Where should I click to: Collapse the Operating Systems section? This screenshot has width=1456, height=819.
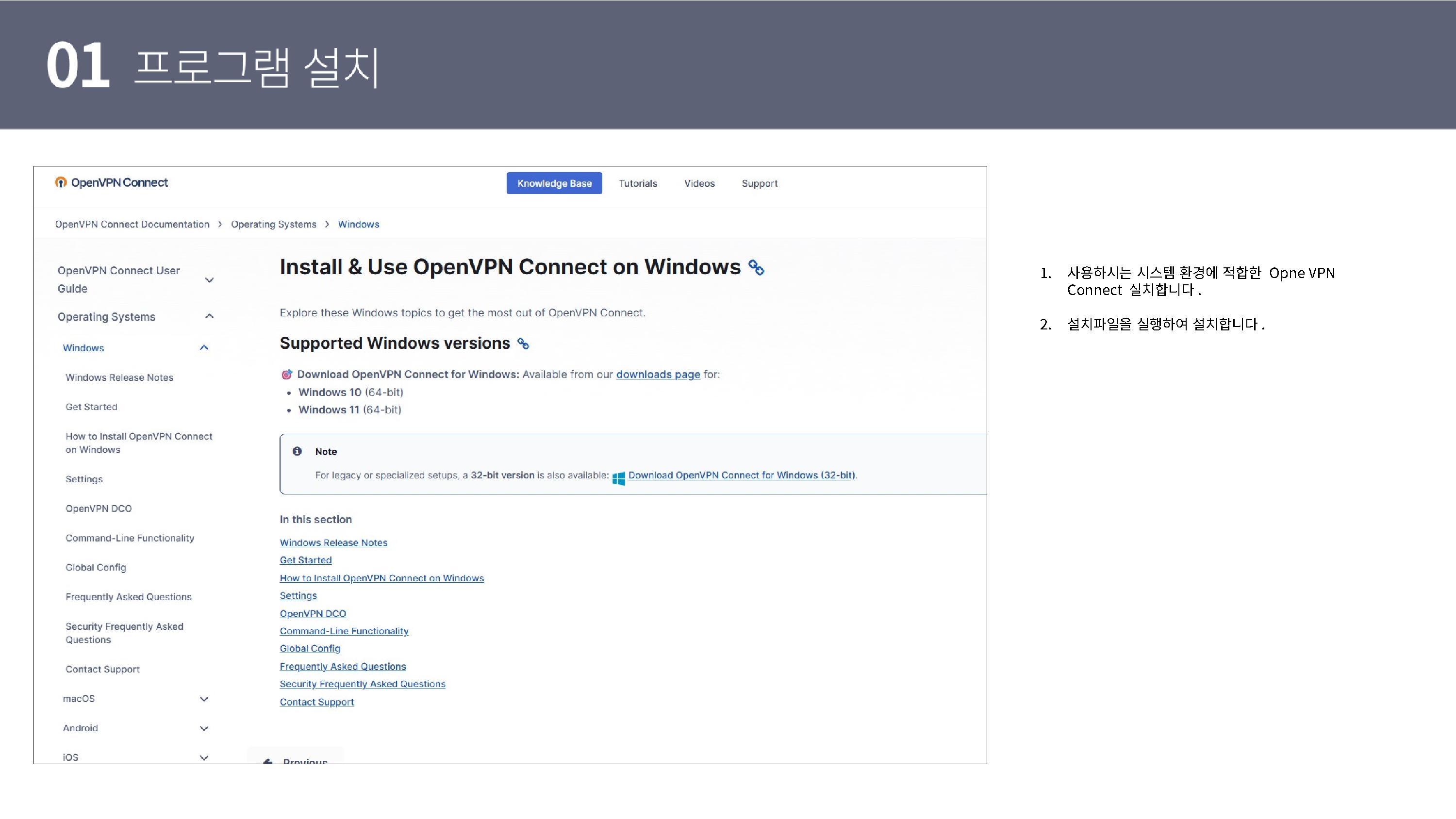209,316
